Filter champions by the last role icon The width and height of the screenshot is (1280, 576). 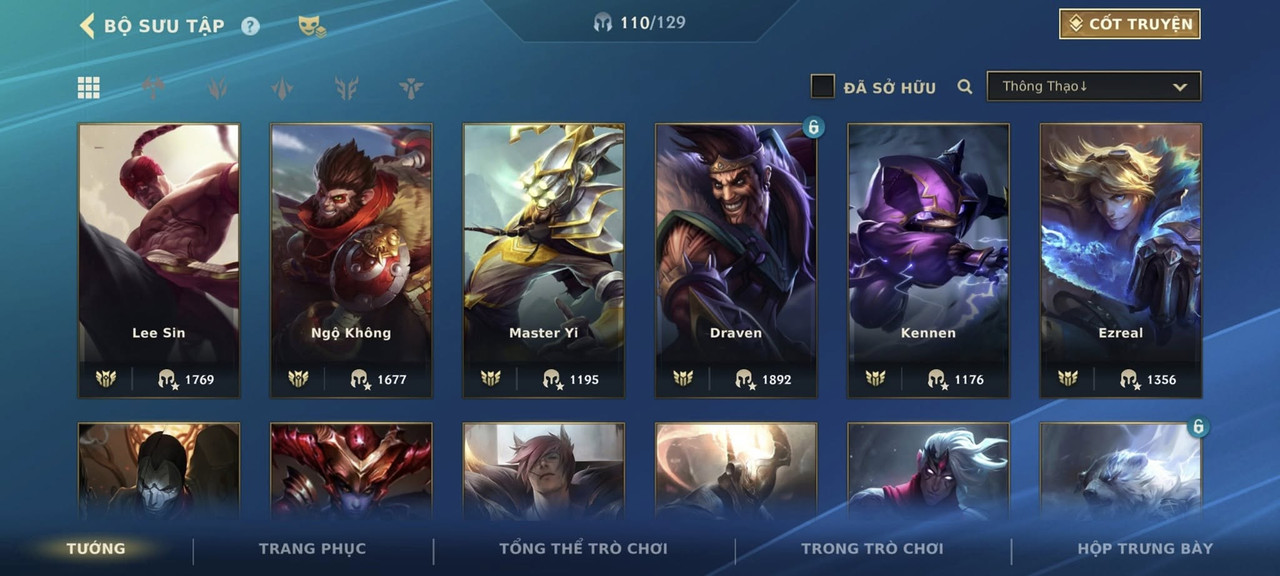tap(411, 88)
